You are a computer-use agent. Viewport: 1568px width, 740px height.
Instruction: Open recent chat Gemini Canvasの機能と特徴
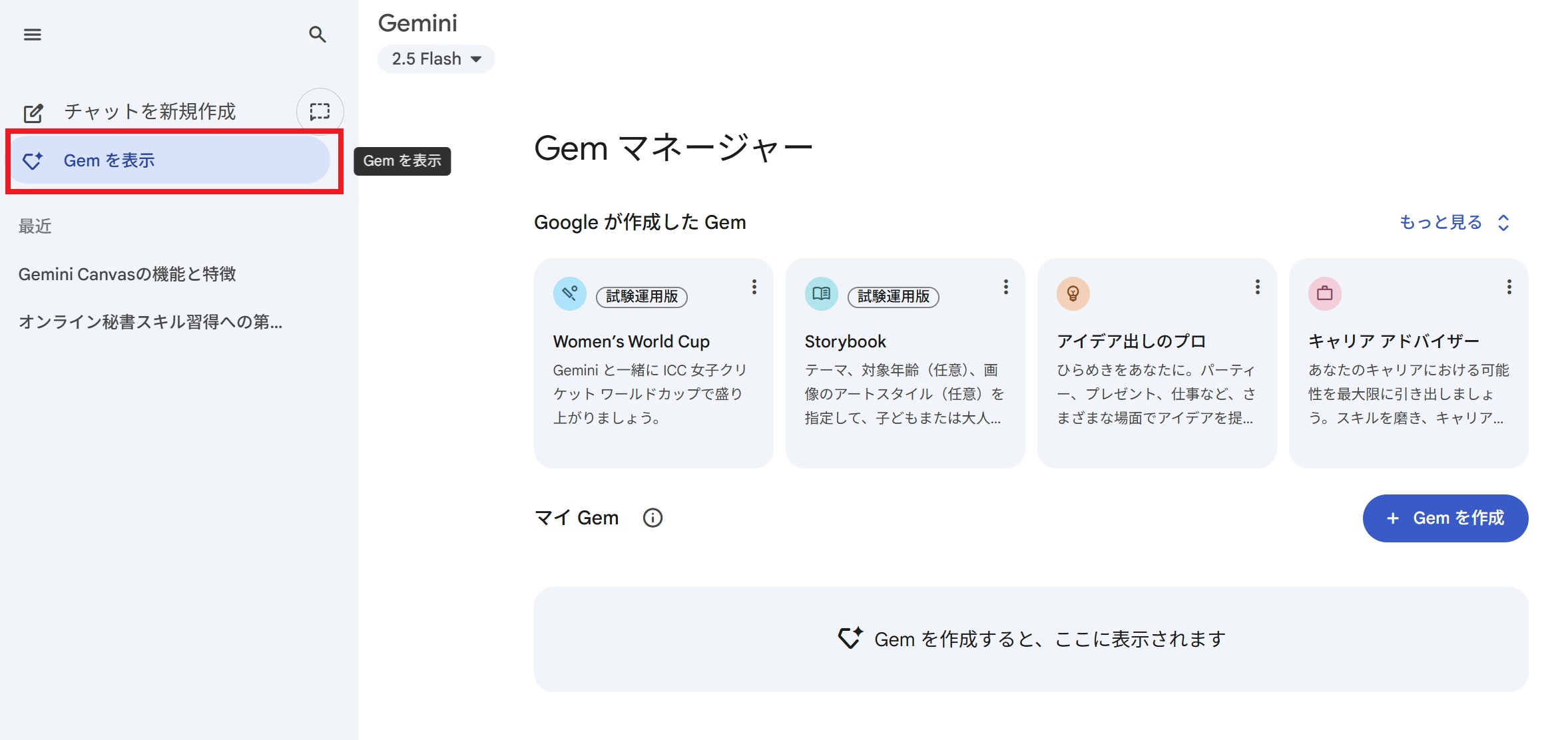pyautogui.click(x=127, y=274)
